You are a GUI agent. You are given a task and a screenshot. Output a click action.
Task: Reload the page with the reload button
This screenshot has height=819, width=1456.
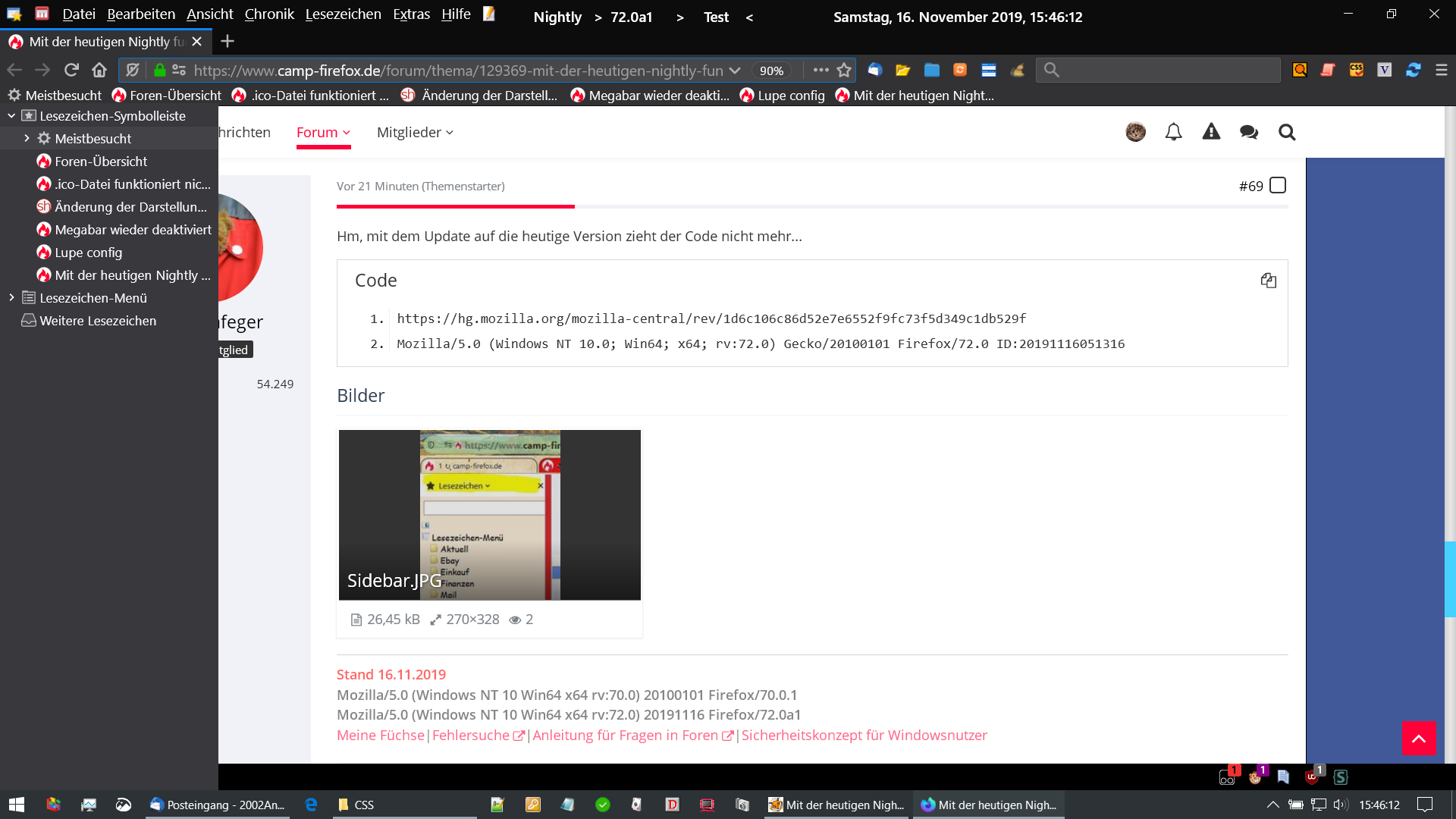coord(71,70)
